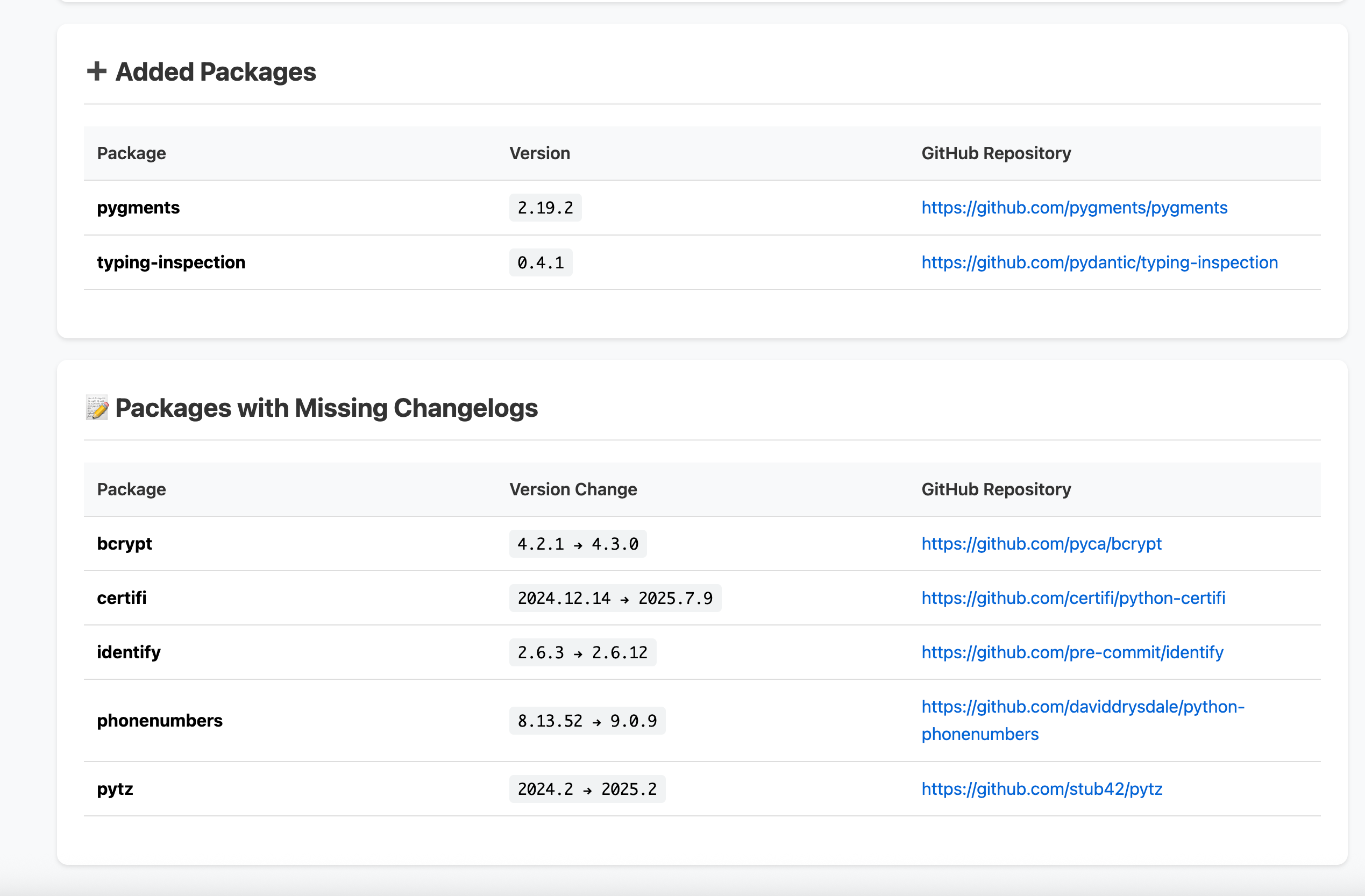The image size is (1365, 896).
Task: Open the pyca/bcrypt GitHub link
Action: (1041, 543)
